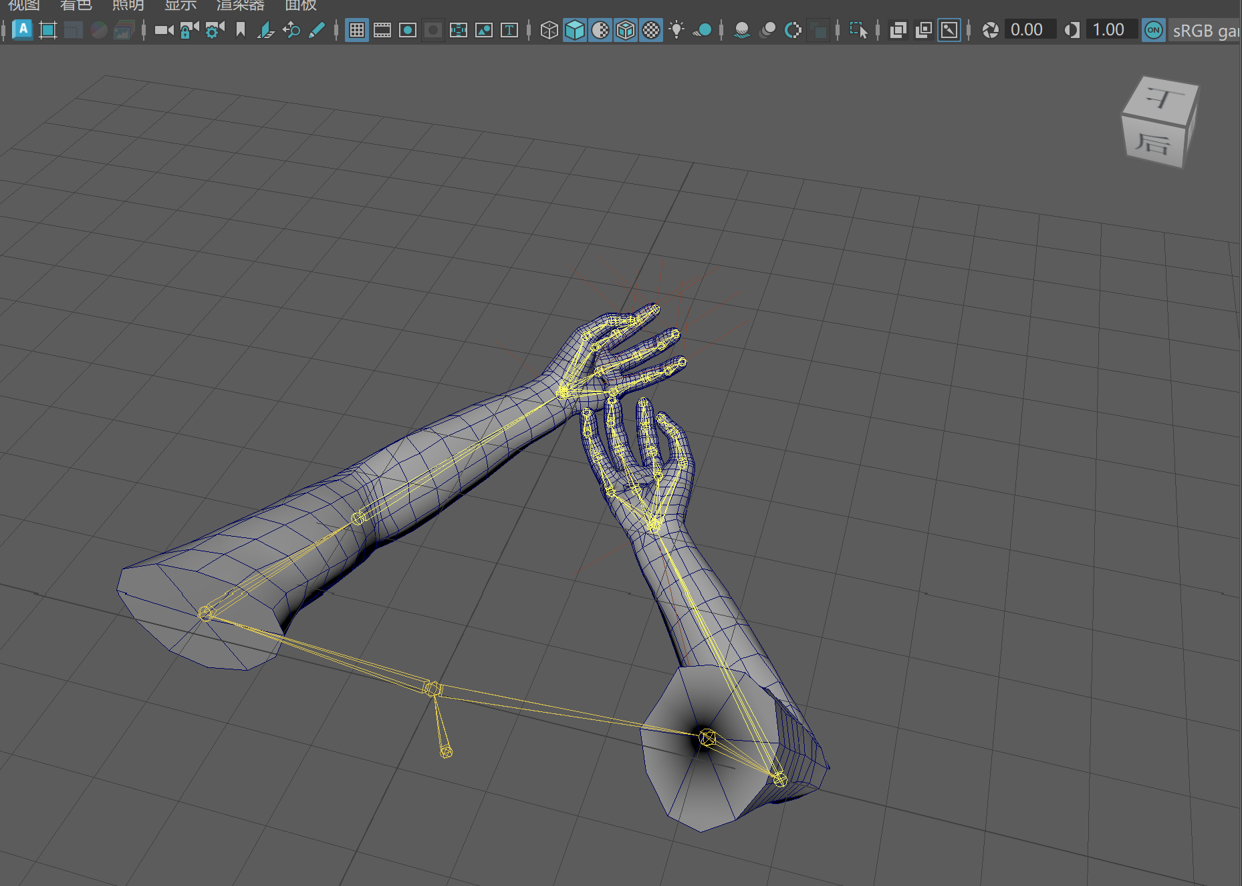Click the Image Plane icon

(266, 30)
